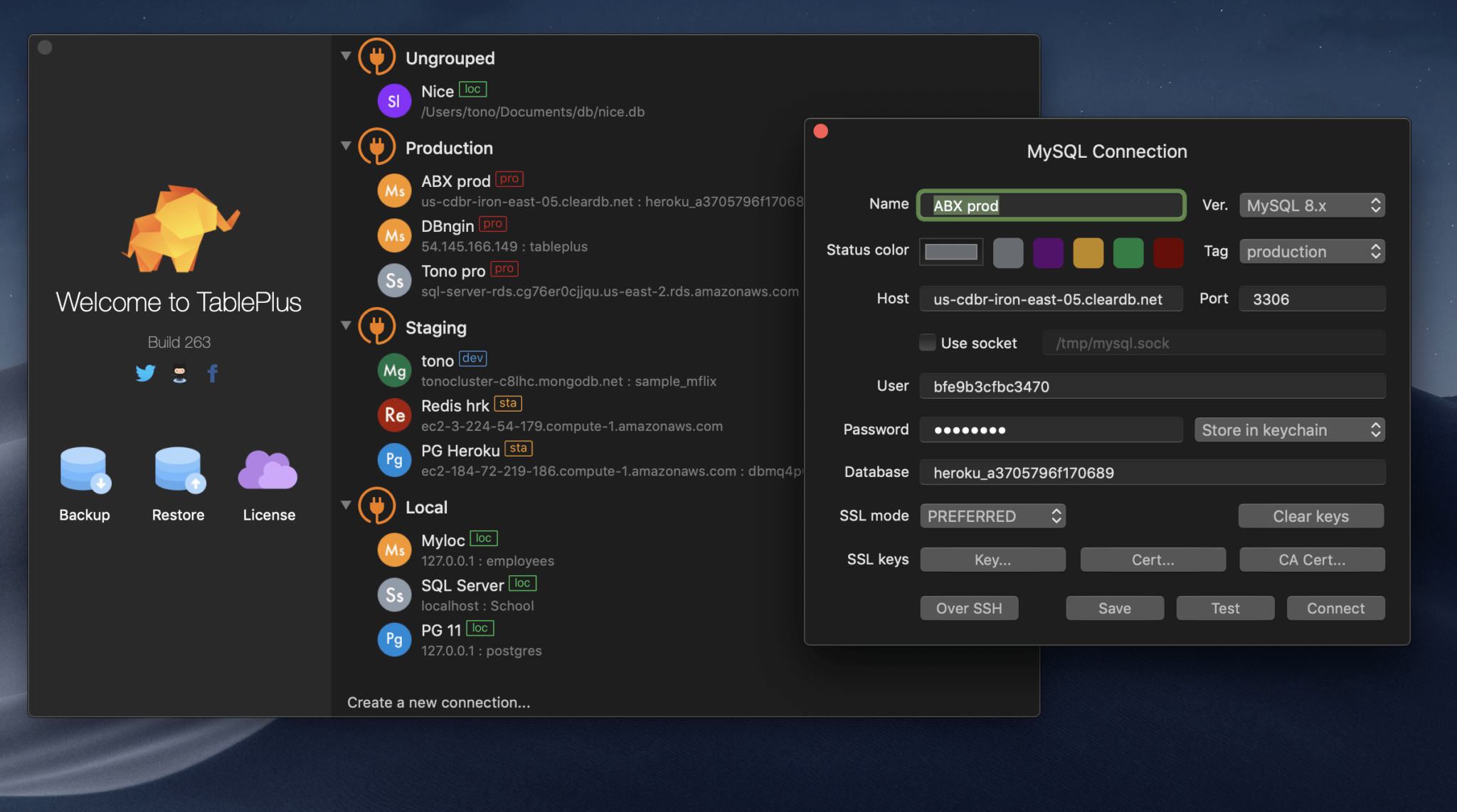Click the CA Cert... button

(1312, 560)
